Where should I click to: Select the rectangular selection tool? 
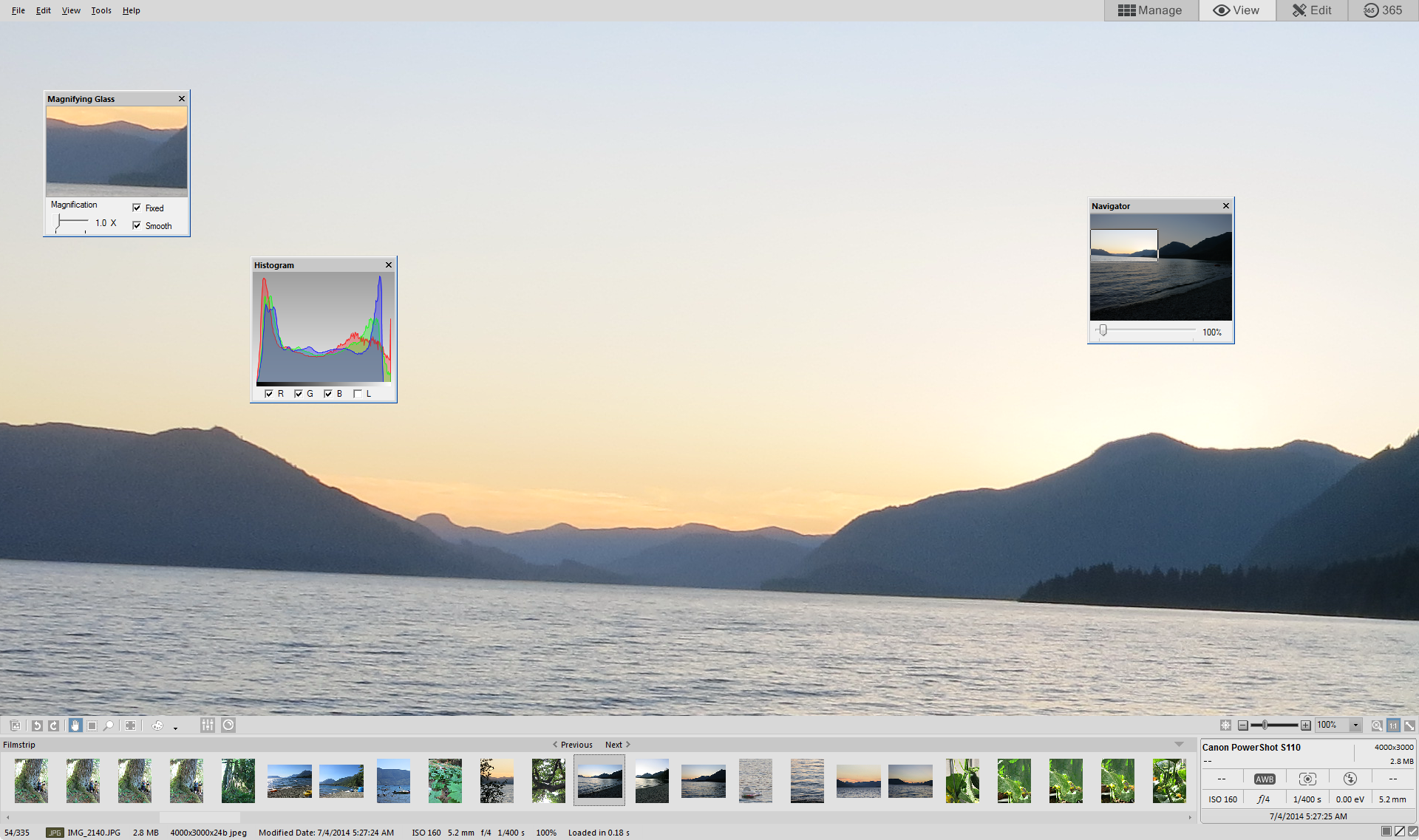click(x=92, y=725)
